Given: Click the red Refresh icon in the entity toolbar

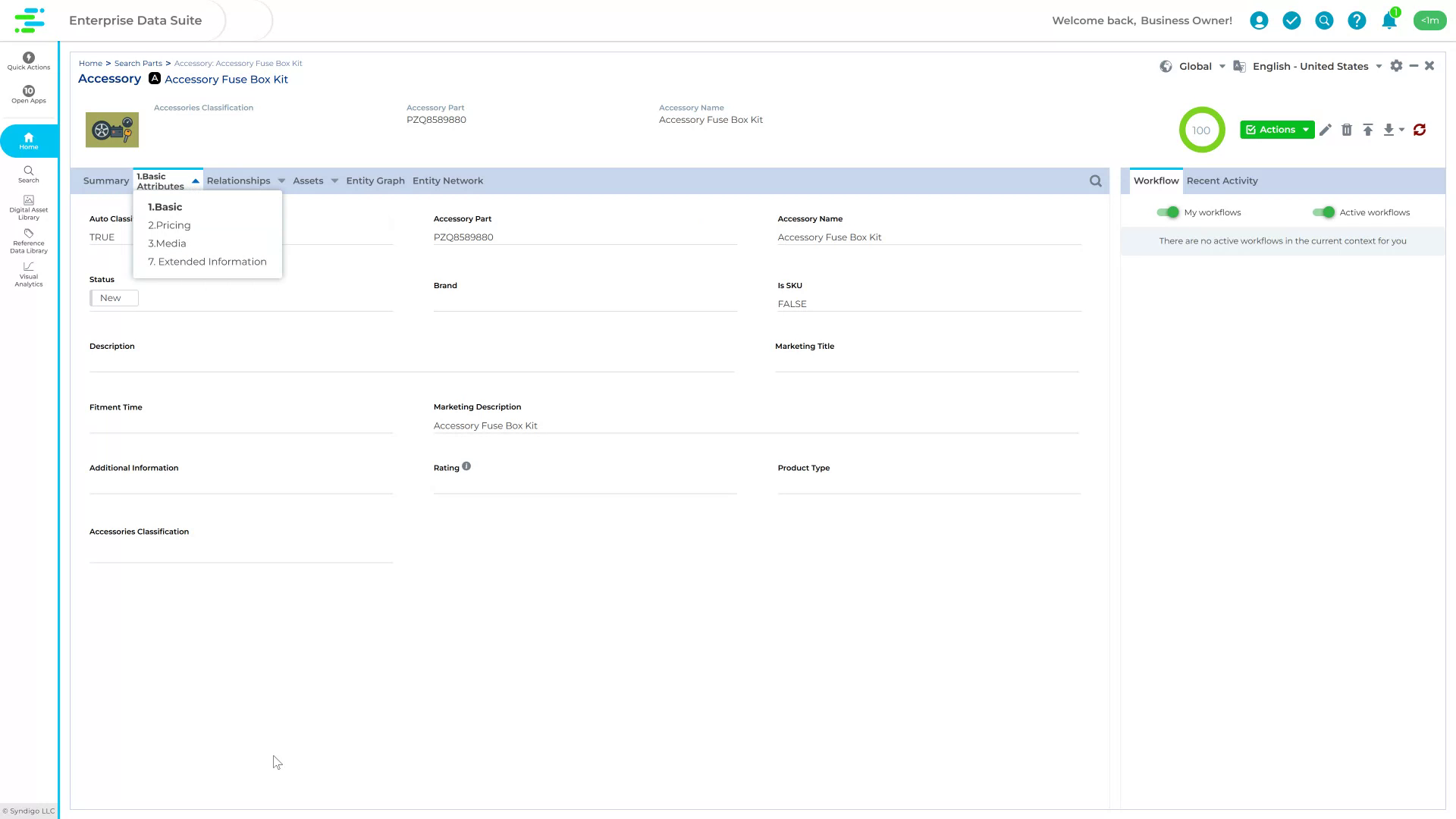Looking at the screenshot, I should pos(1420,130).
